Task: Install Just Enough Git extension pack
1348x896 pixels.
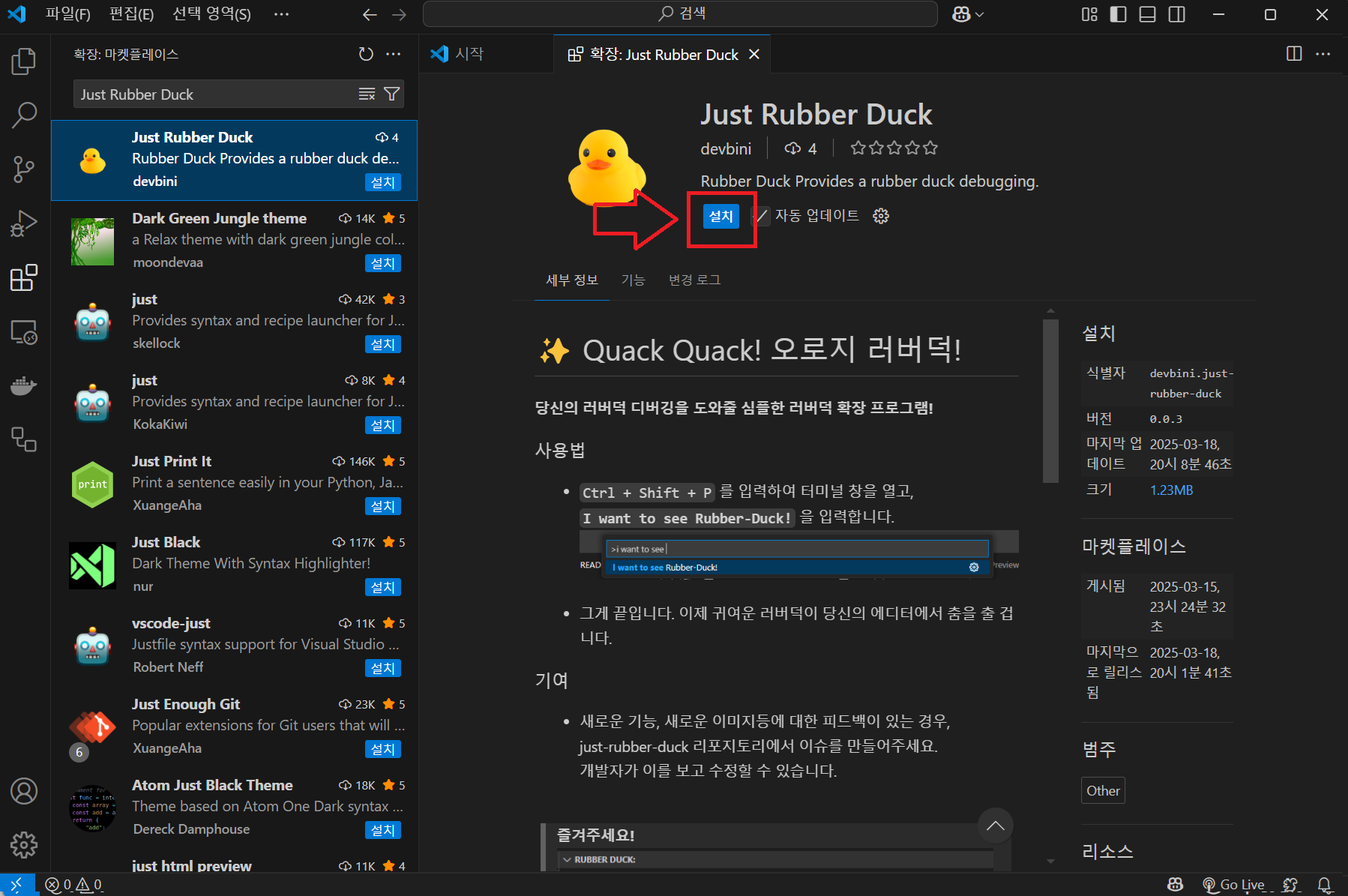Action: (x=383, y=749)
